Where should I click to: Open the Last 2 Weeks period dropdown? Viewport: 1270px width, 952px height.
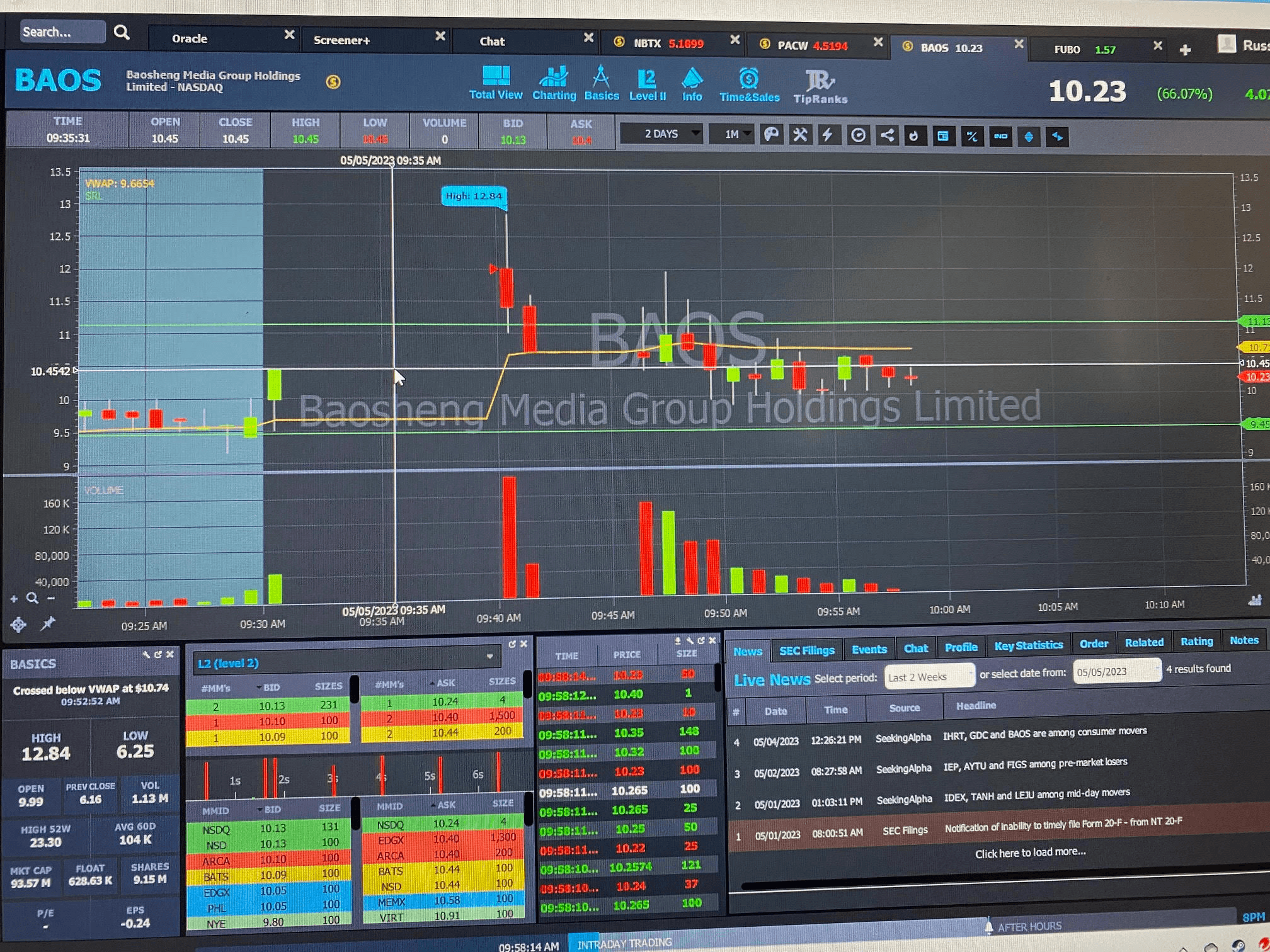929,677
